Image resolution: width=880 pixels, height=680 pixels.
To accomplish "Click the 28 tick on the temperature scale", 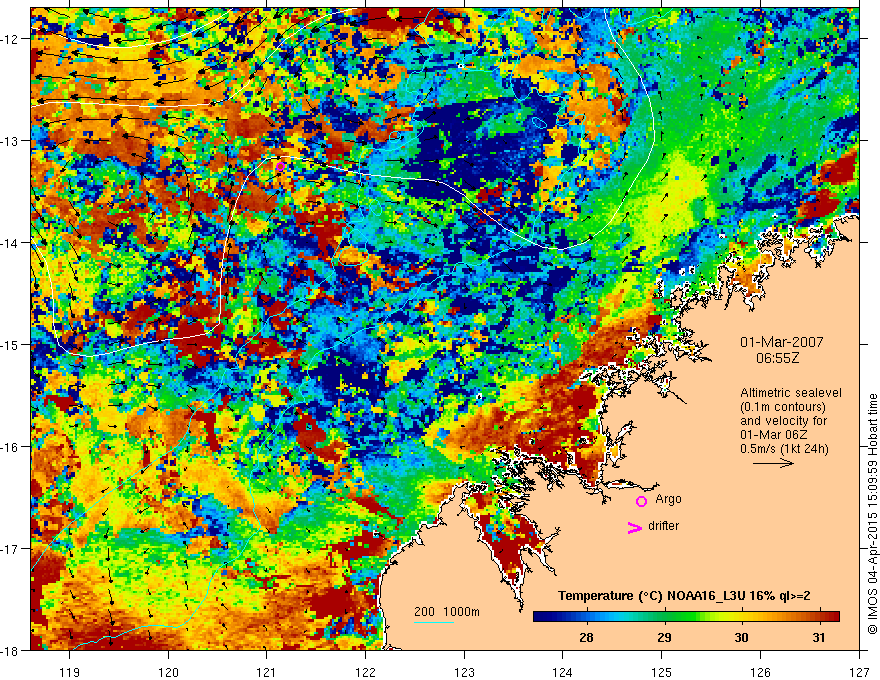I will coord(586,637).
